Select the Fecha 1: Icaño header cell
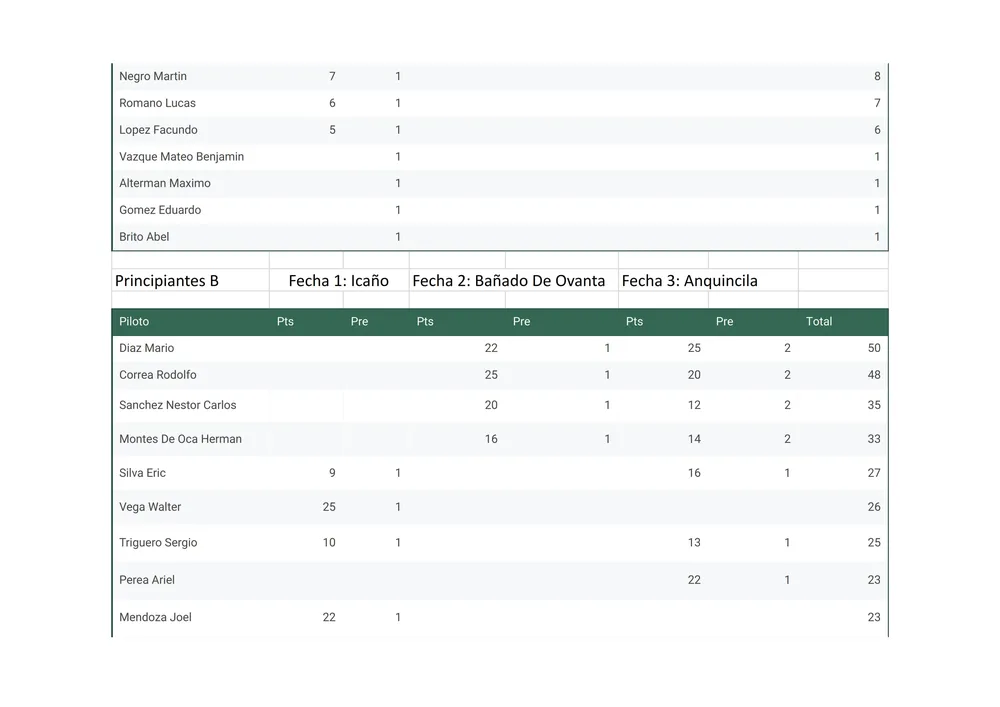This screenshot has height=707, width=1000. pyautogui.click(x=338, y=281)
